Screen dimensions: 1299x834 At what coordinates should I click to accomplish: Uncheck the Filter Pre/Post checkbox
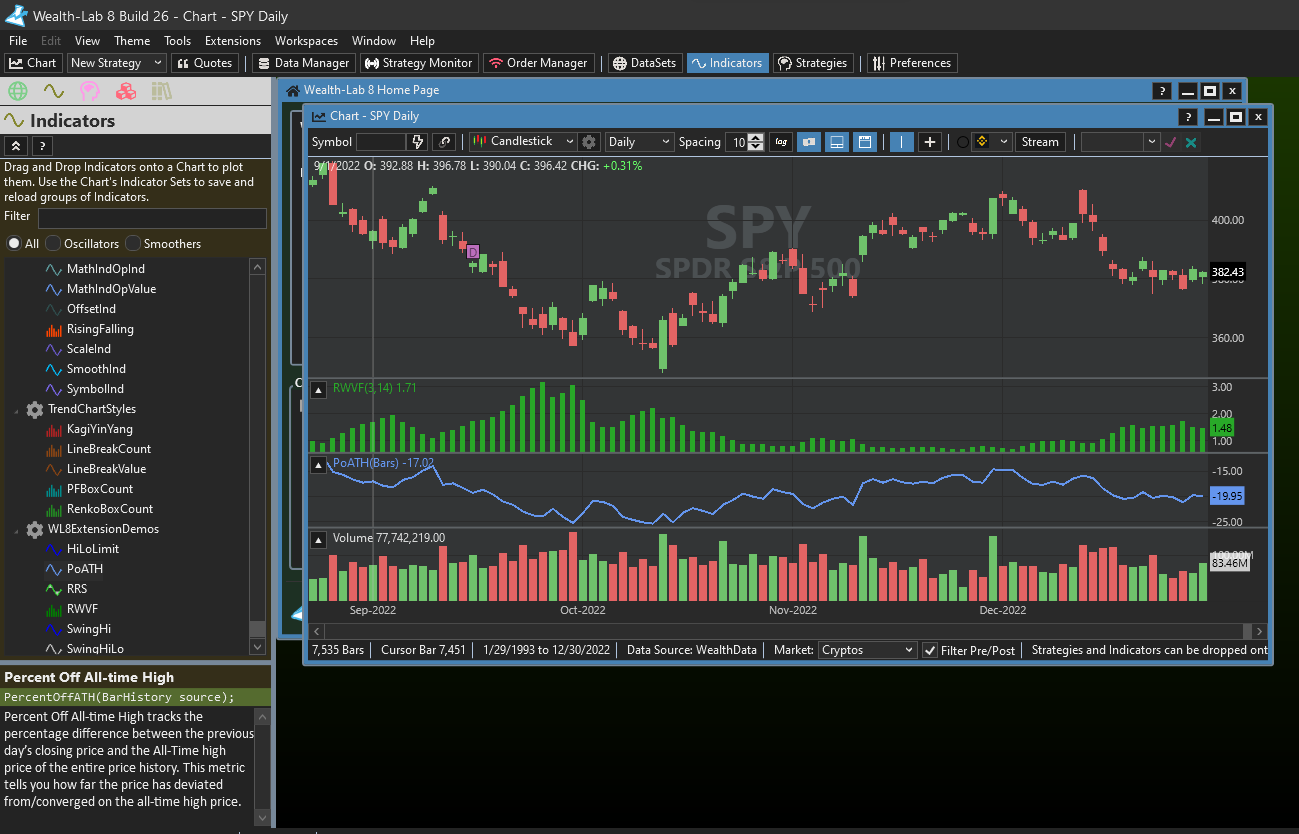point(930,650)
